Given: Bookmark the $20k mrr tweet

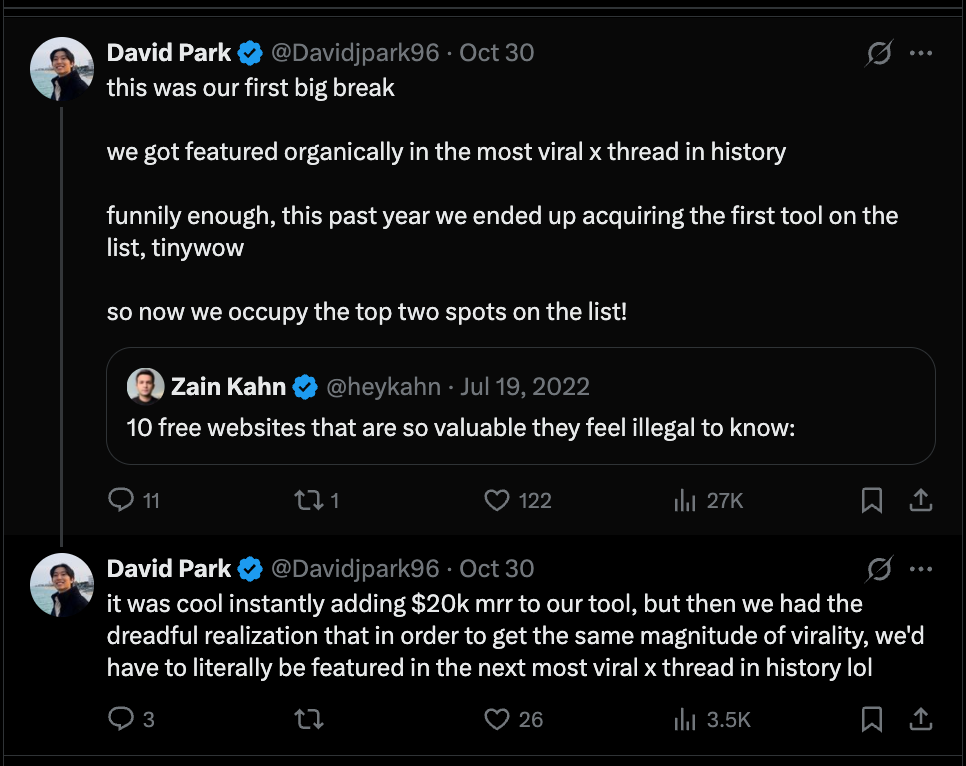Looking at the screenshot, I should (x=872, y=718).
